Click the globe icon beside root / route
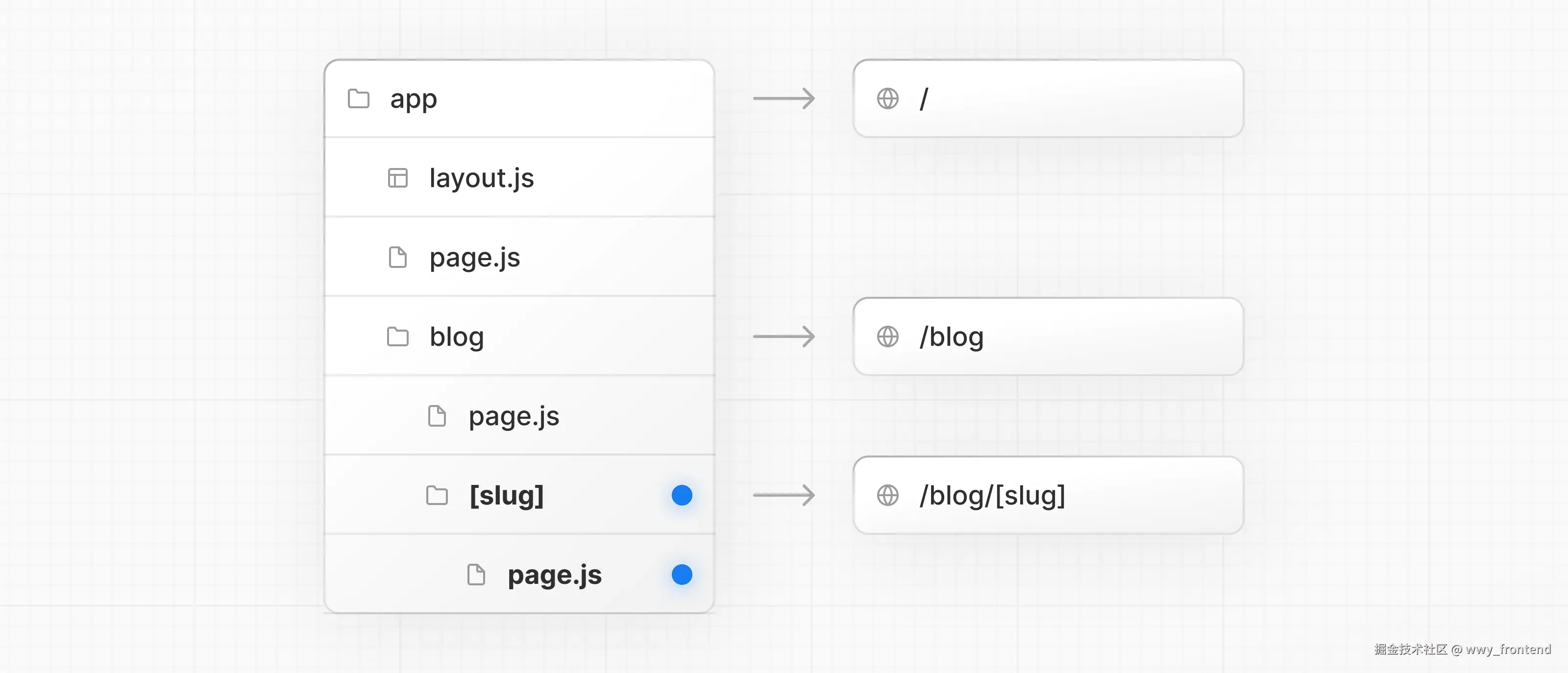This screenshot has width=1568, height=673. tap(887, 98)
